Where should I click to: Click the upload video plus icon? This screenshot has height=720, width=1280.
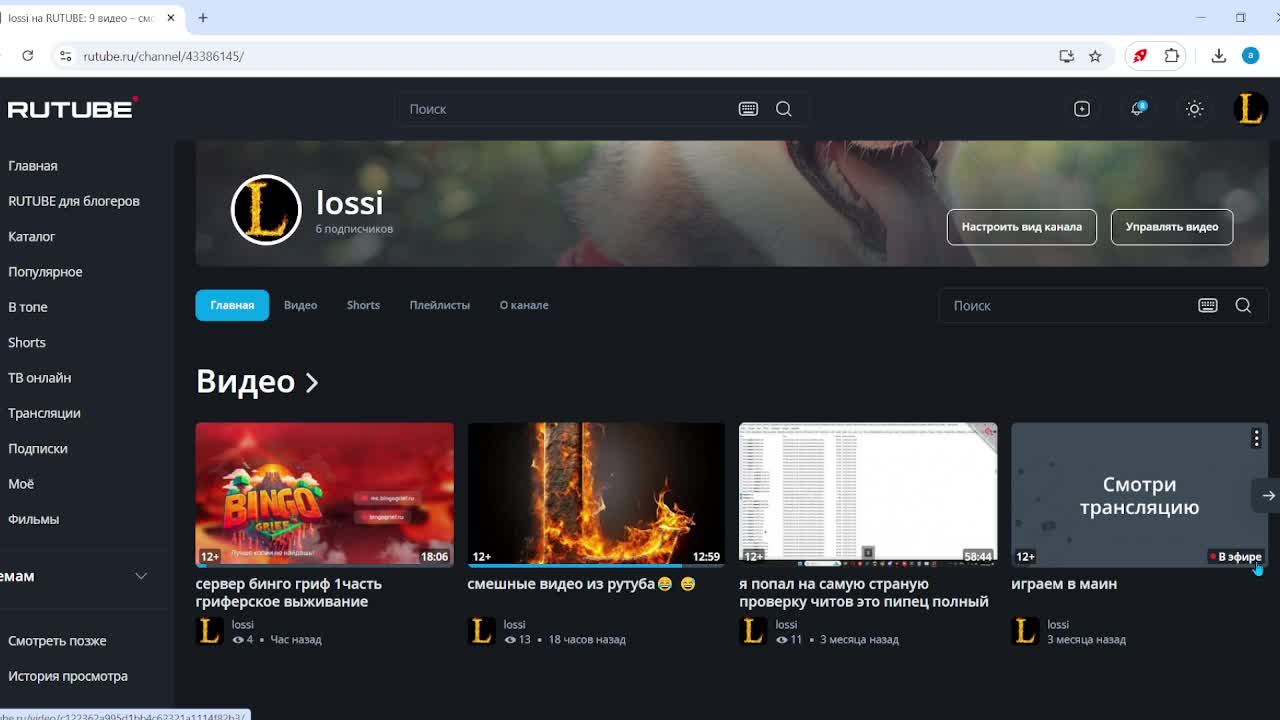[1082, 109]
